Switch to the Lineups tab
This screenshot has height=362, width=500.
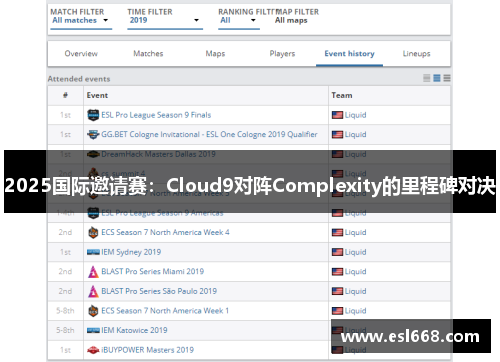click(x=416, y=54)
